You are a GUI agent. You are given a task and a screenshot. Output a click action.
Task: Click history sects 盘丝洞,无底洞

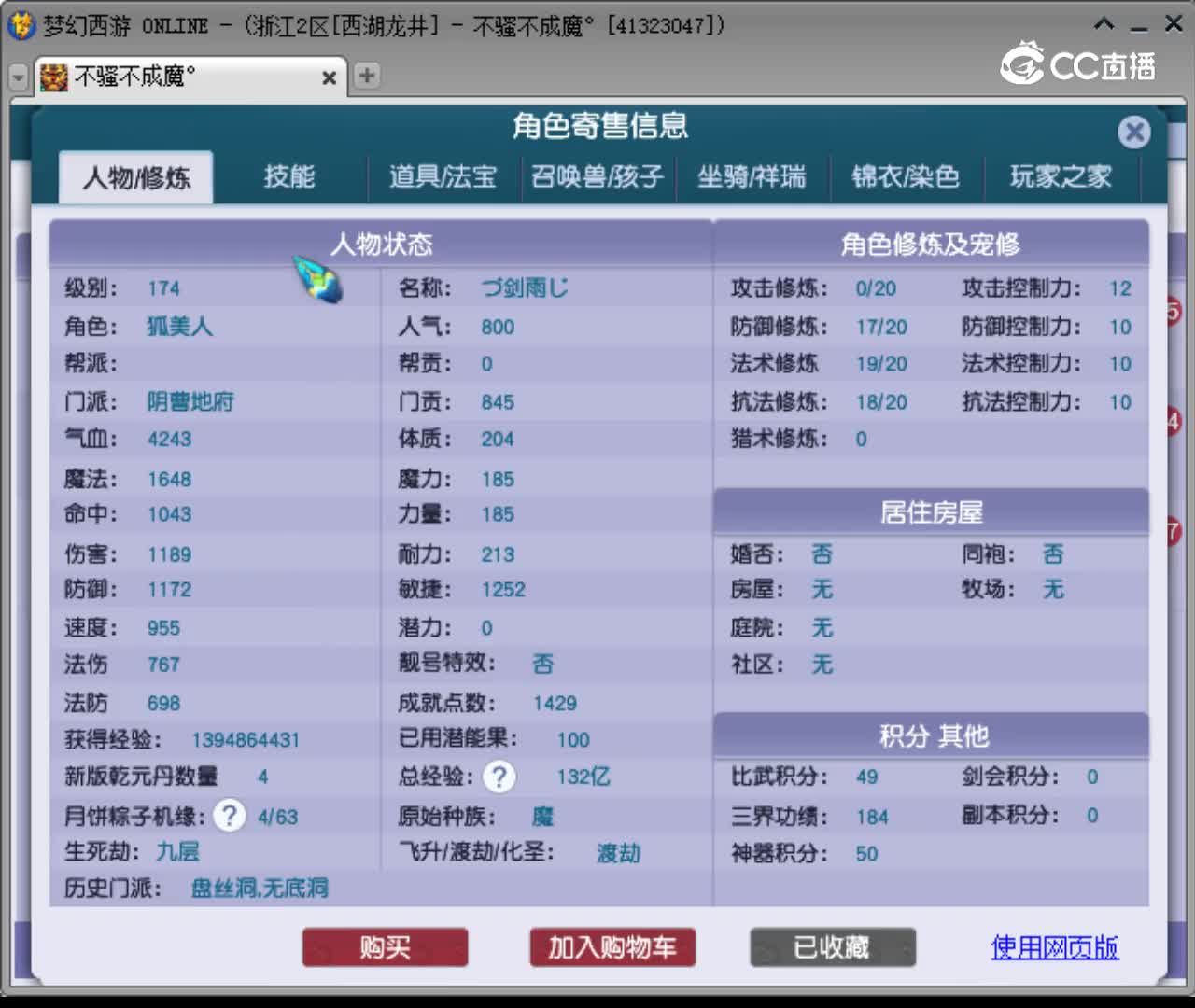(x=260, y=888)
